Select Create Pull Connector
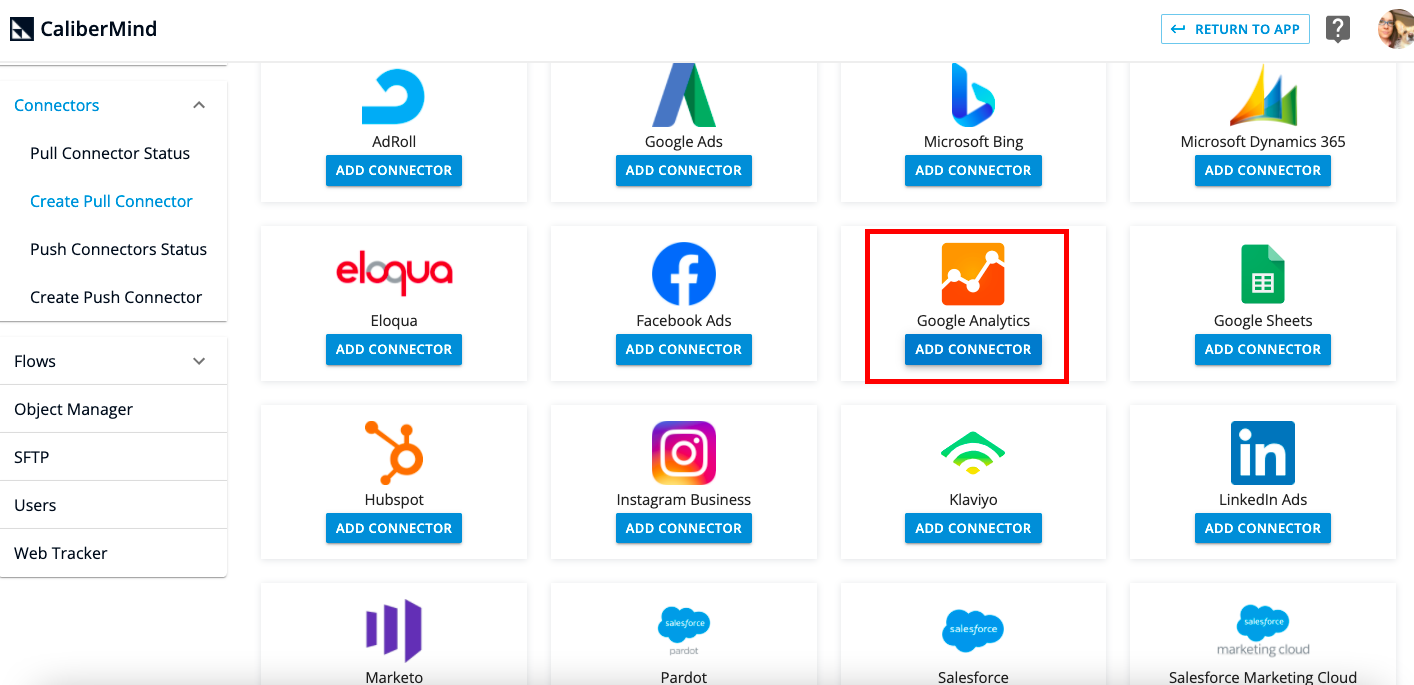The image size is (1414, 685). pos(111,201)
